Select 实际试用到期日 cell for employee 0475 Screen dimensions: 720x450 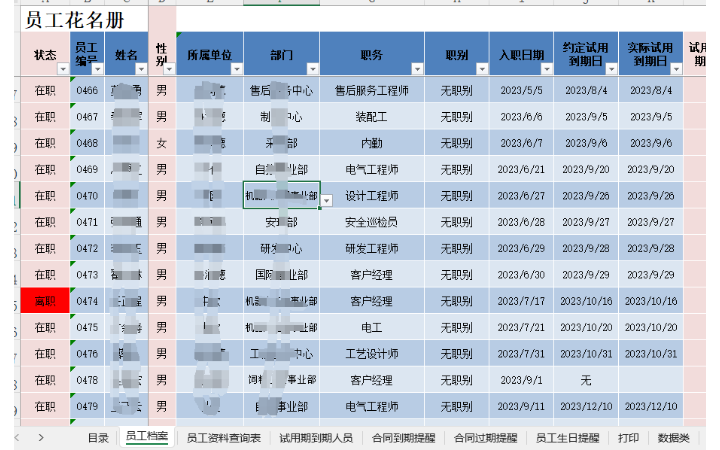[x=651, y=327]
